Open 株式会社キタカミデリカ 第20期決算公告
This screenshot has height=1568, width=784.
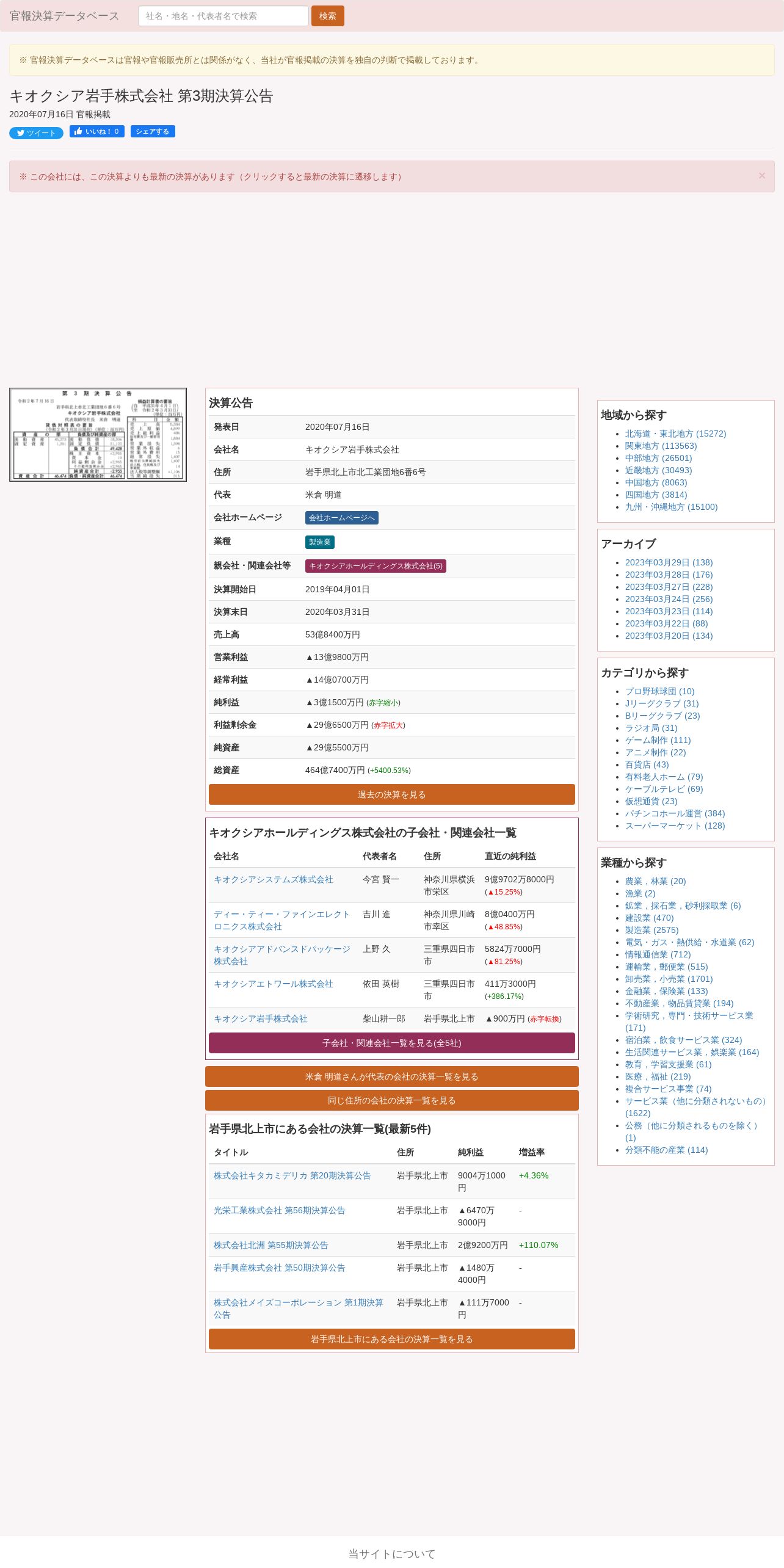292,1175
